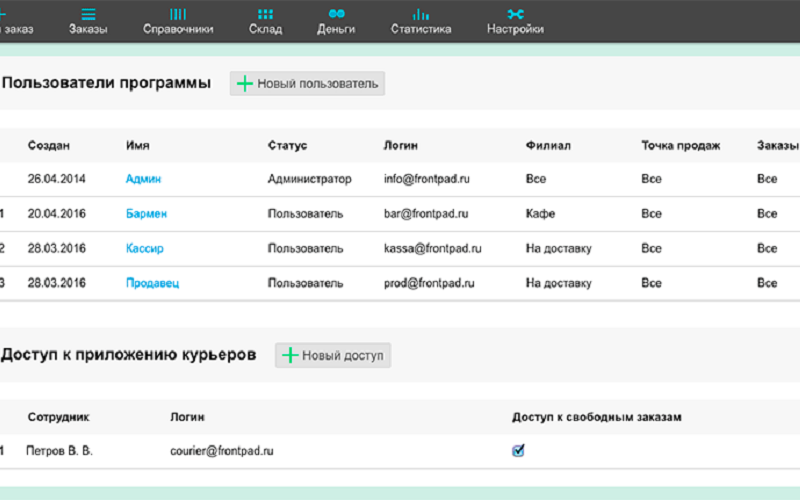This screenshot has width=800, height=500.
Task: Select courier@frontpad.ru login cell
Action: tap(222, 451)
